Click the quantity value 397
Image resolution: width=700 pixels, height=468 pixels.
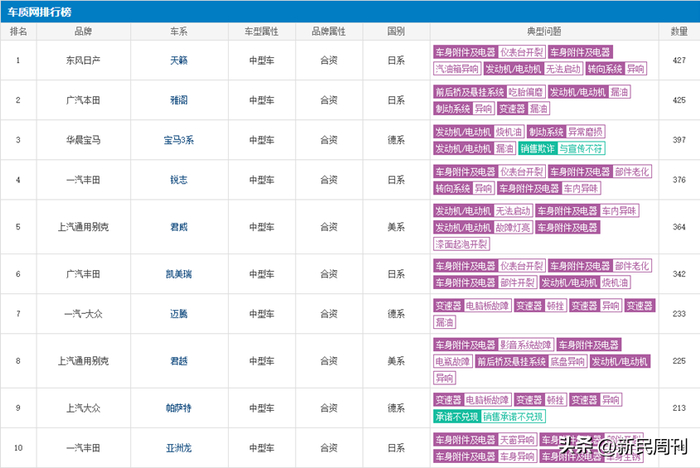click(x=679, y=140)
